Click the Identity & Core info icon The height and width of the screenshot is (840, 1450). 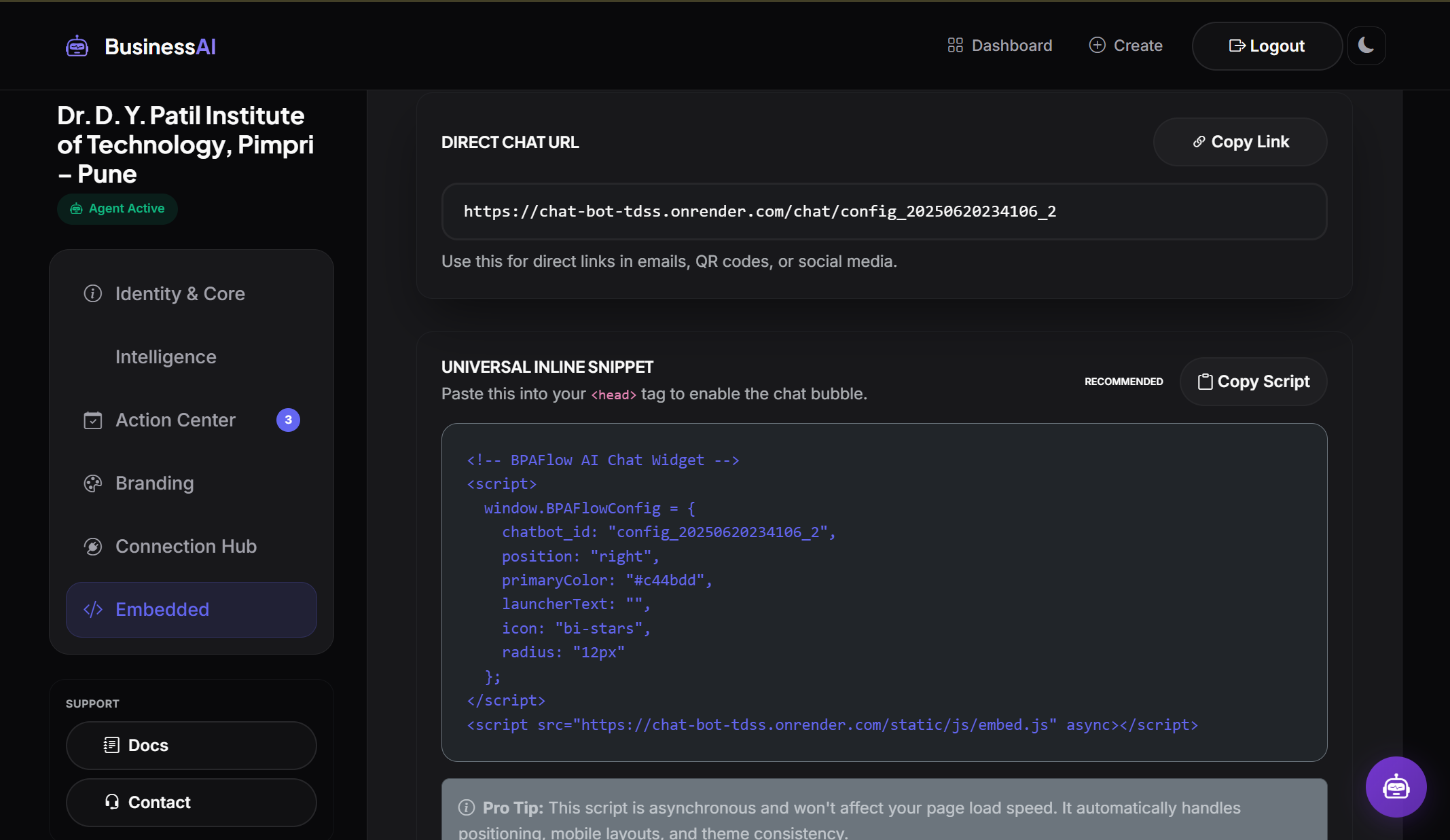tap(93, 293)
